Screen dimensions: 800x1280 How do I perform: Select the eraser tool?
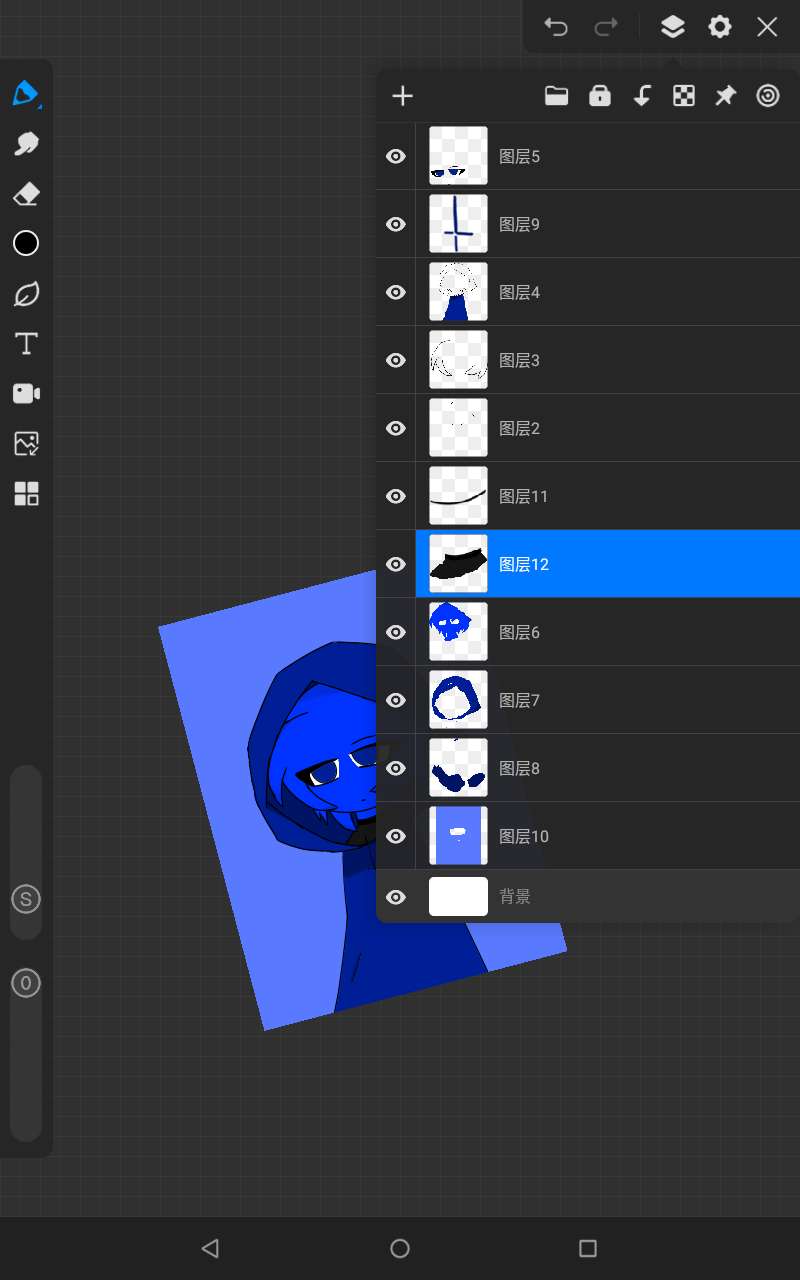[x=26, y=194]
